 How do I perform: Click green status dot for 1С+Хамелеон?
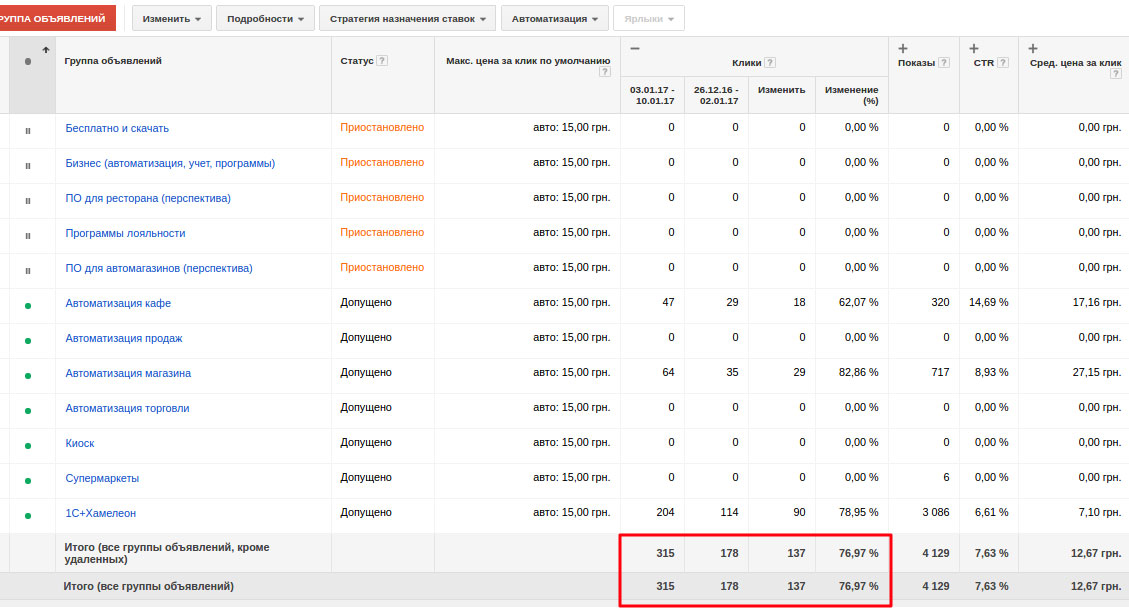pyautogui.click(x=28, y=515)
